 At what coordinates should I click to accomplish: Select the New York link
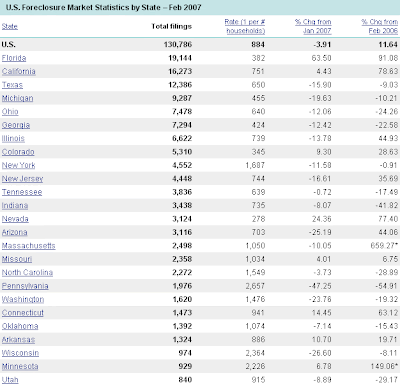[18, 165]
